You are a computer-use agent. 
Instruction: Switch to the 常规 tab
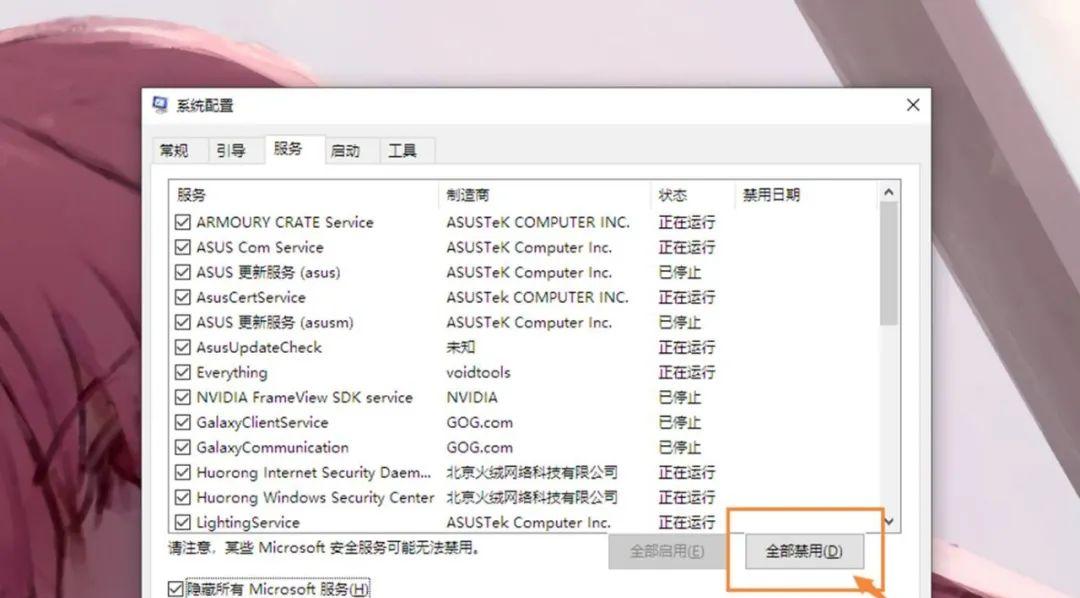(174, 150)
